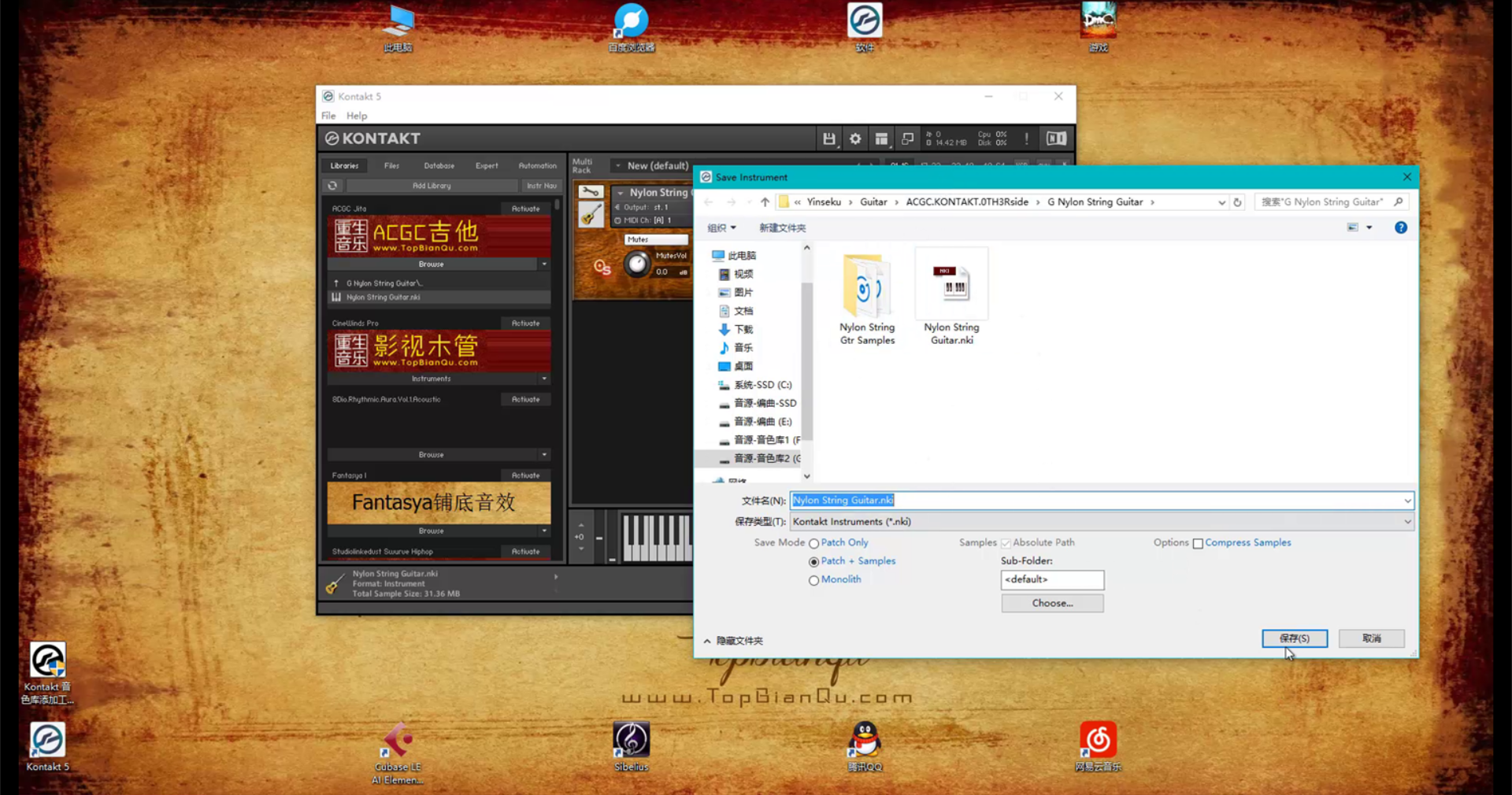Click 取消 to cancel saving
Image resolution: width=1512 pixels, height=795 pixels.
(1372, 638)
